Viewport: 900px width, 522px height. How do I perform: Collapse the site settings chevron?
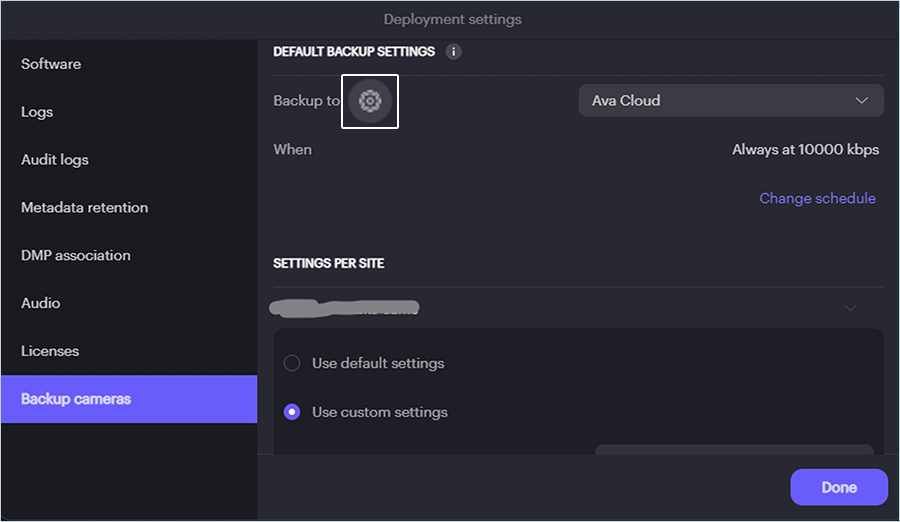[x=850, y=308]
